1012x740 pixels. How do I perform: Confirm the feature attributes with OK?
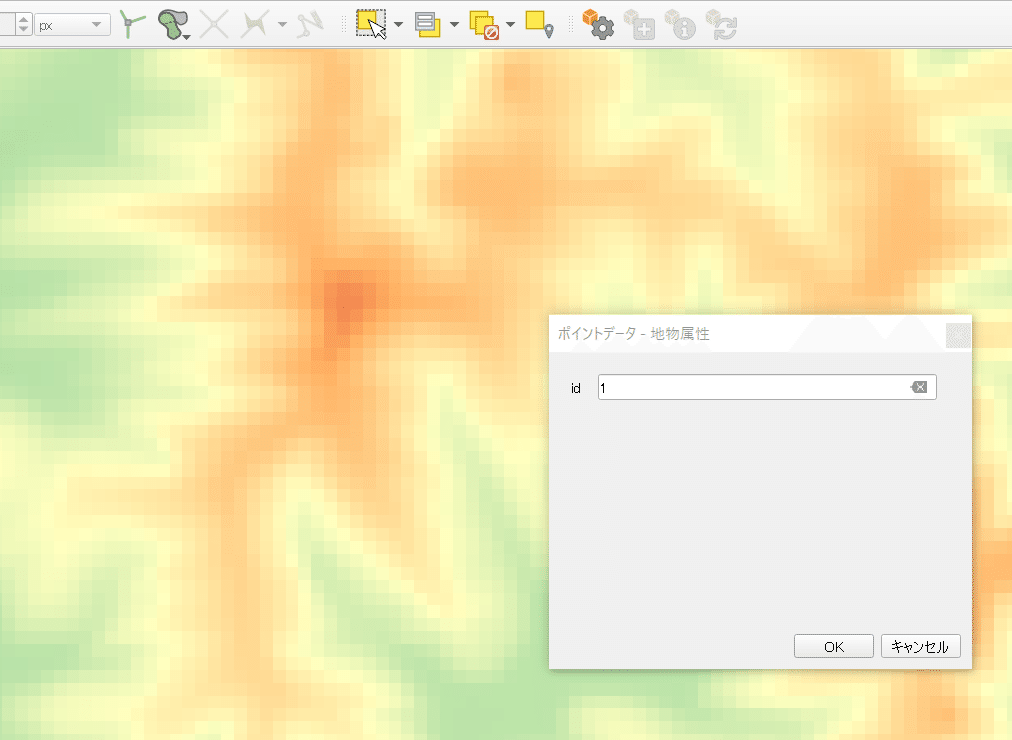tap(834, 646)
